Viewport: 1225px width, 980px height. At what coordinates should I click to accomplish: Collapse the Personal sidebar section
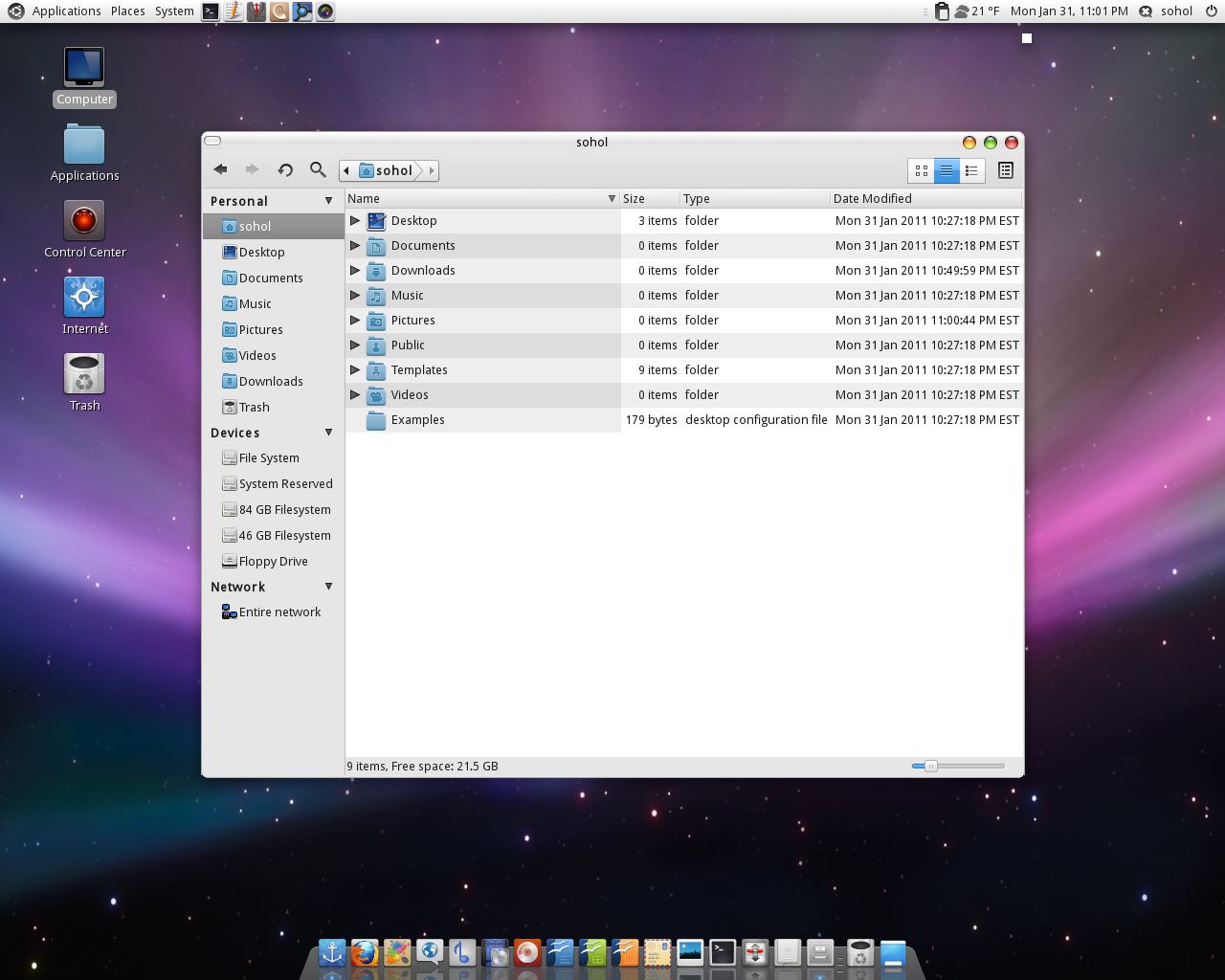[x=328, y=201]
